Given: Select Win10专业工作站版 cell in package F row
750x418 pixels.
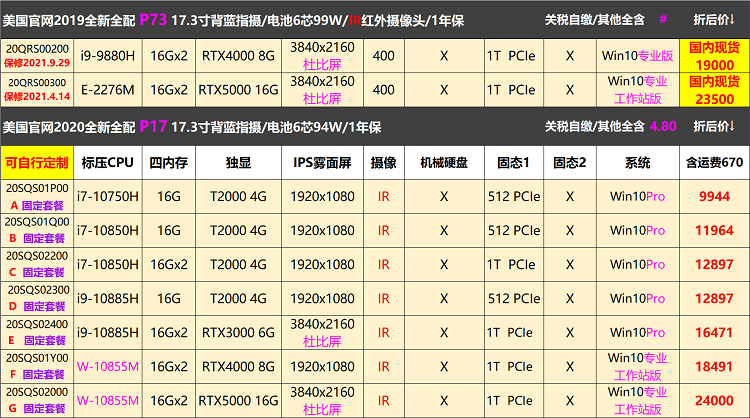Looking at the screenshot, I should 638,366.
